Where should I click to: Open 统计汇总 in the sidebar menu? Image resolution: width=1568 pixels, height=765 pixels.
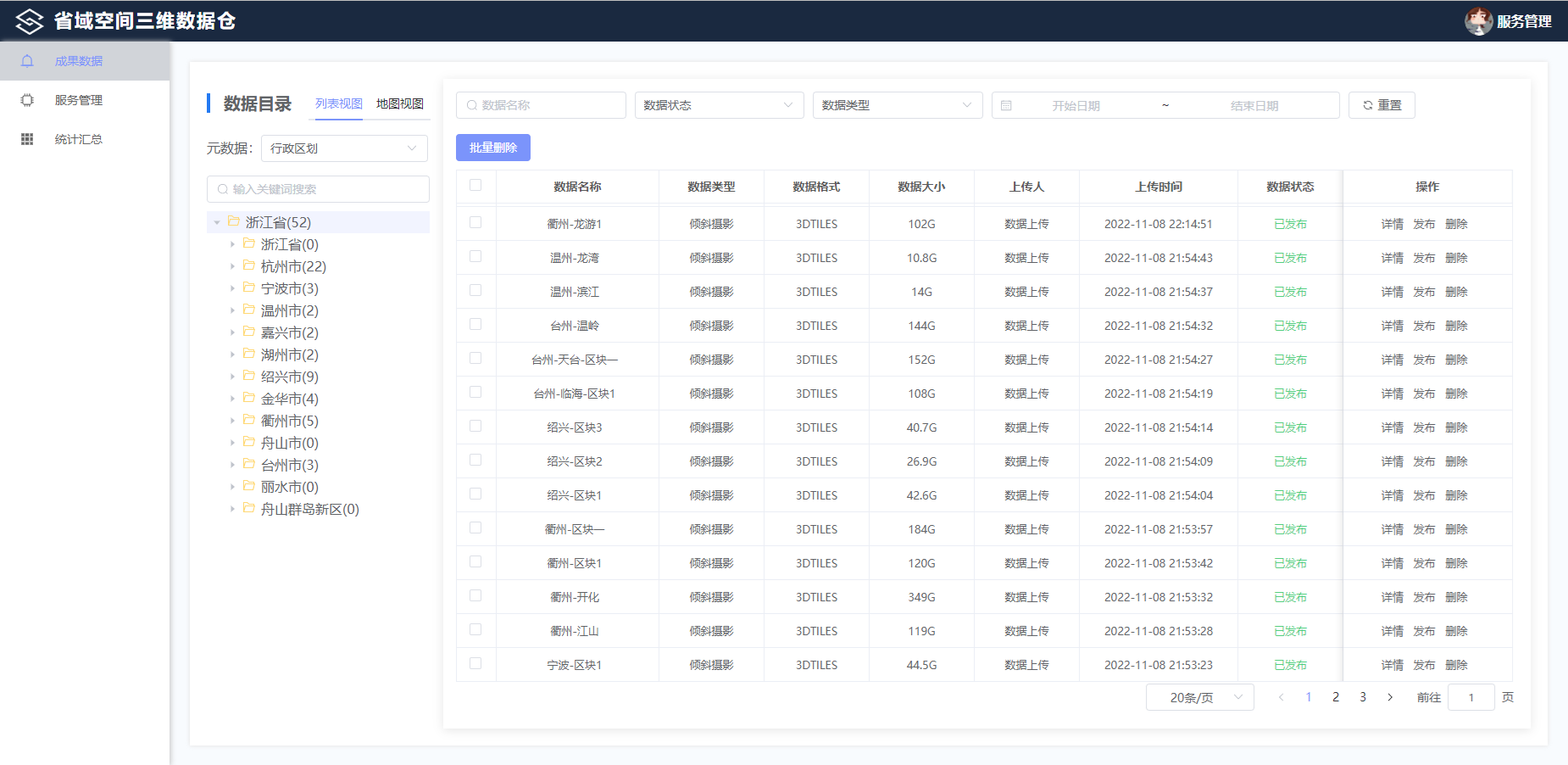pos(79,139)
